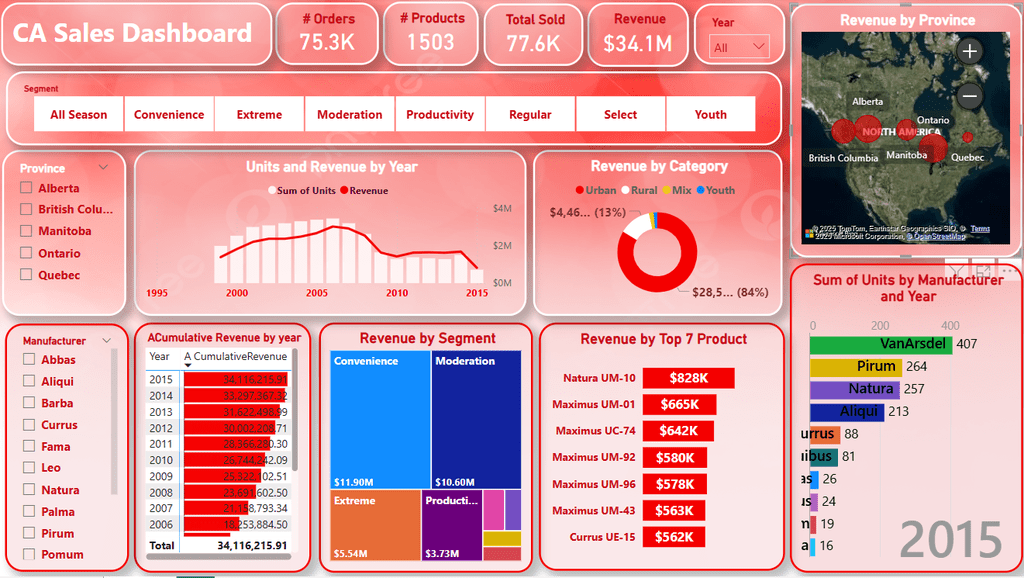Click the Total Sold 77.6K card

click(534, 34)
